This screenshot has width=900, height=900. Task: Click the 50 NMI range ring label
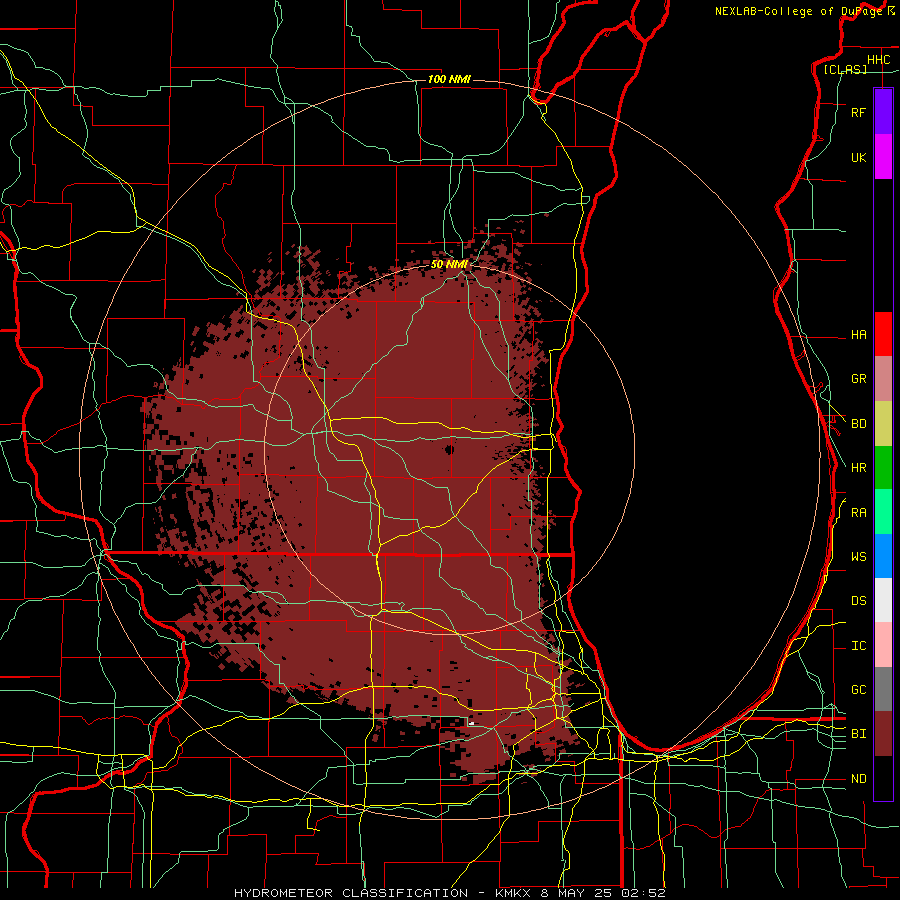click(449, 264)
